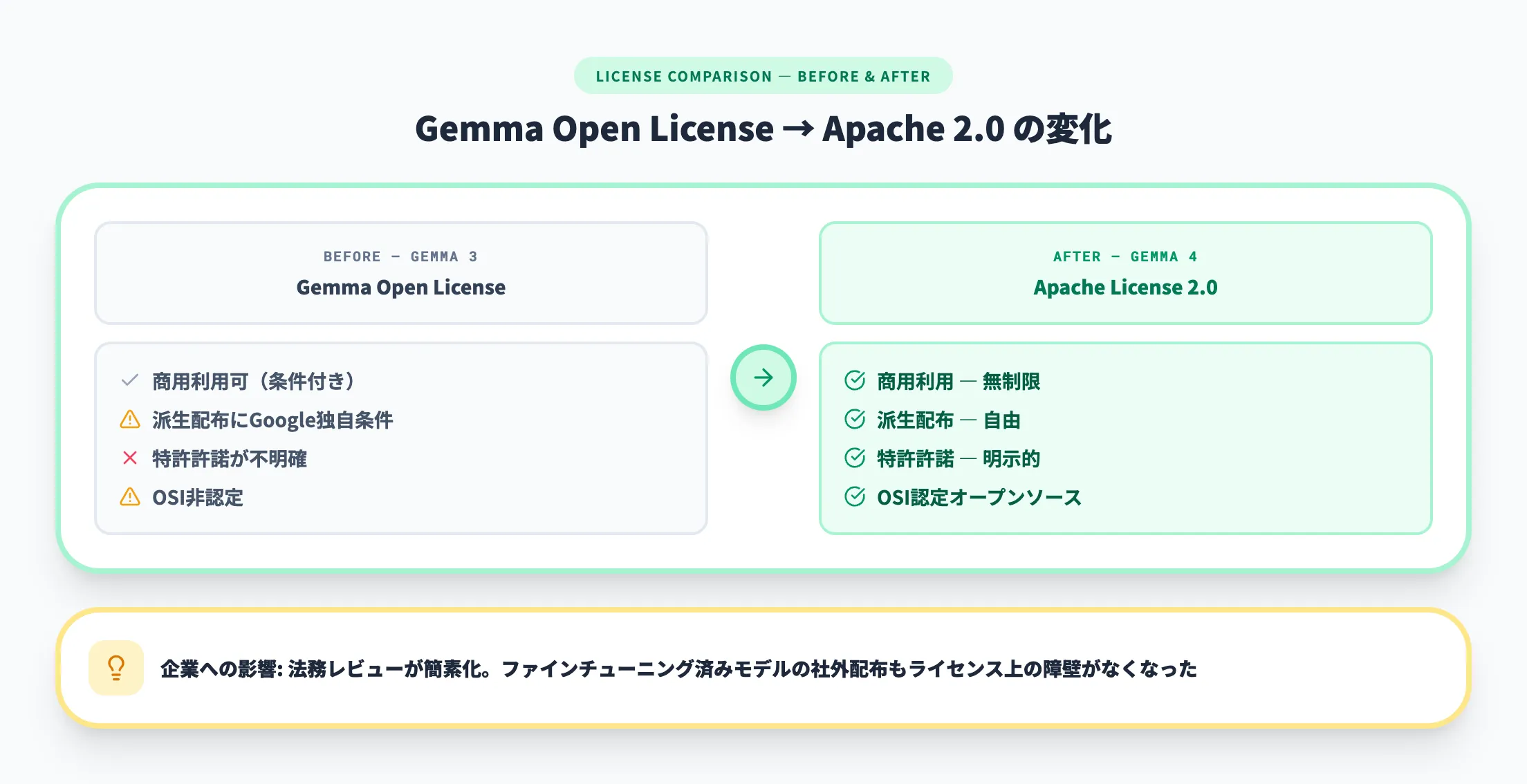Select the circular arrow icon between the cards
This screenshot has width=1527, height=784.
(764, 377)
